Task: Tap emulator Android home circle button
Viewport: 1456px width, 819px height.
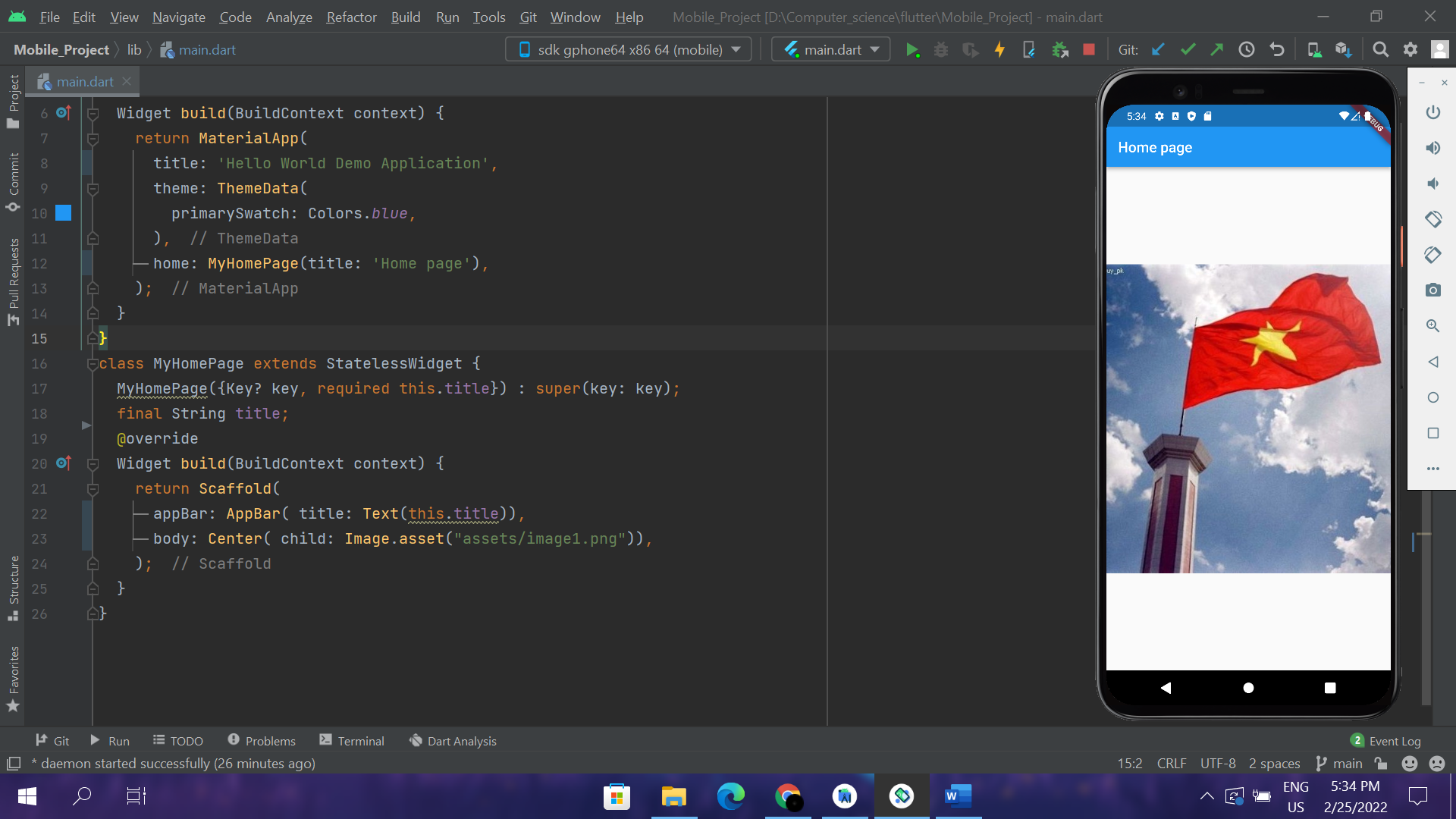Action: 1248,688
